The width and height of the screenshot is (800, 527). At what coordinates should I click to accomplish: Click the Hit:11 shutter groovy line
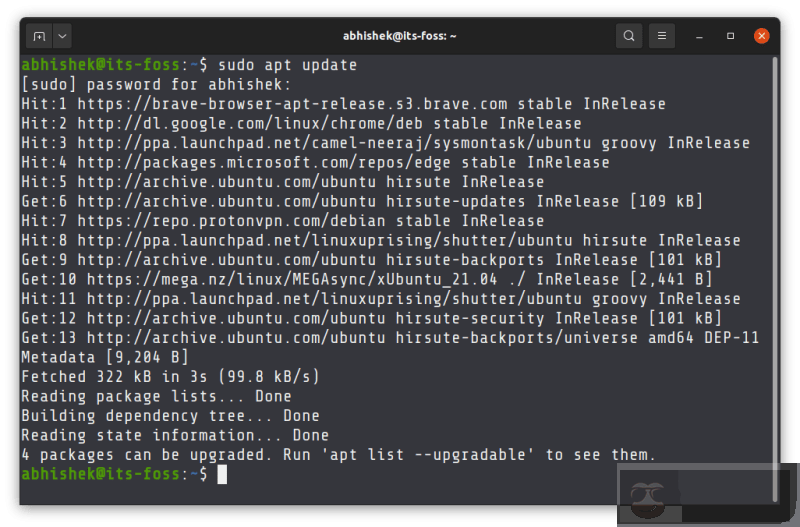[381, 299]
